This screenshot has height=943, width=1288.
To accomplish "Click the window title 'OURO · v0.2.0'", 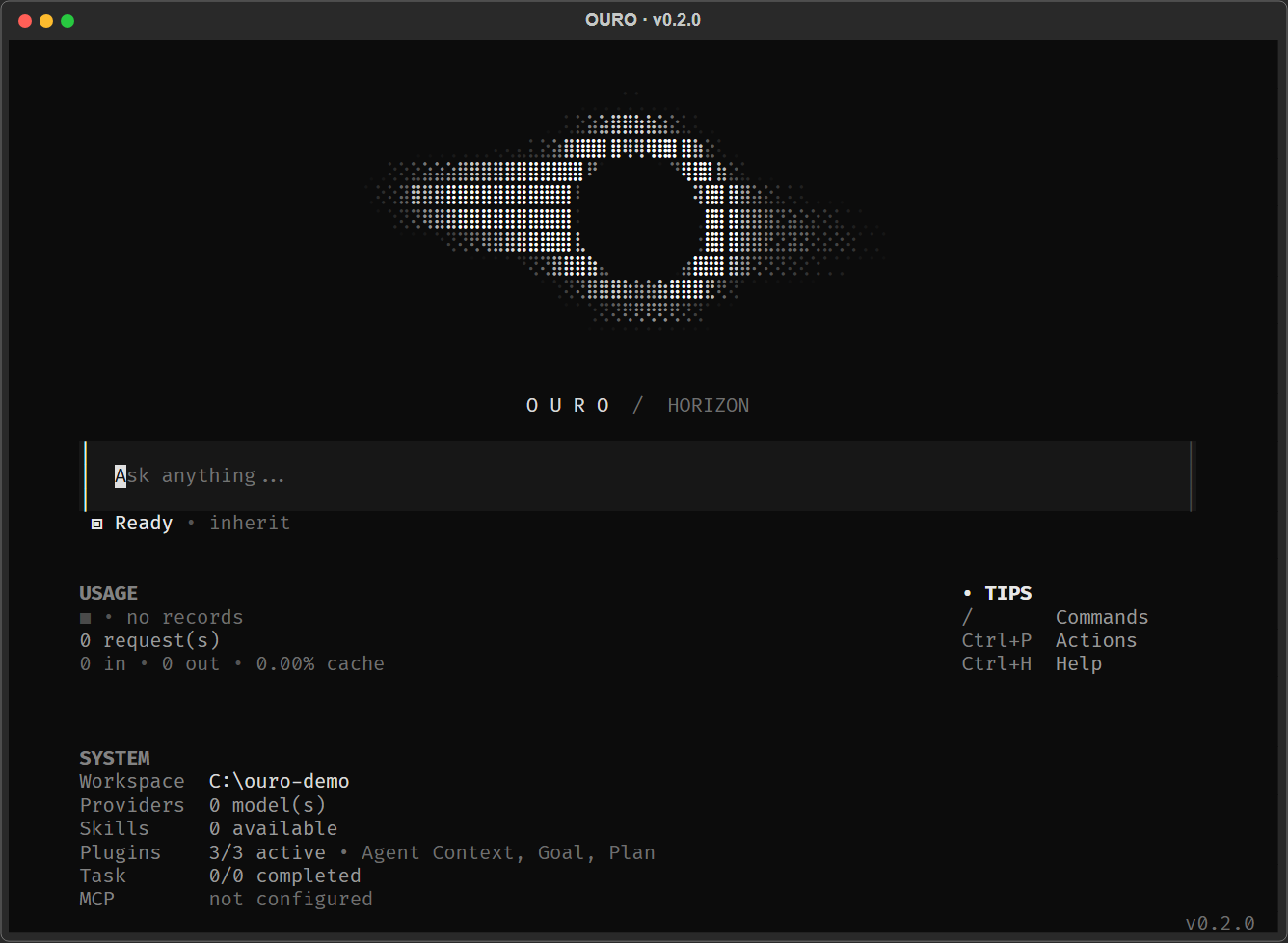I will coord(643,20).
